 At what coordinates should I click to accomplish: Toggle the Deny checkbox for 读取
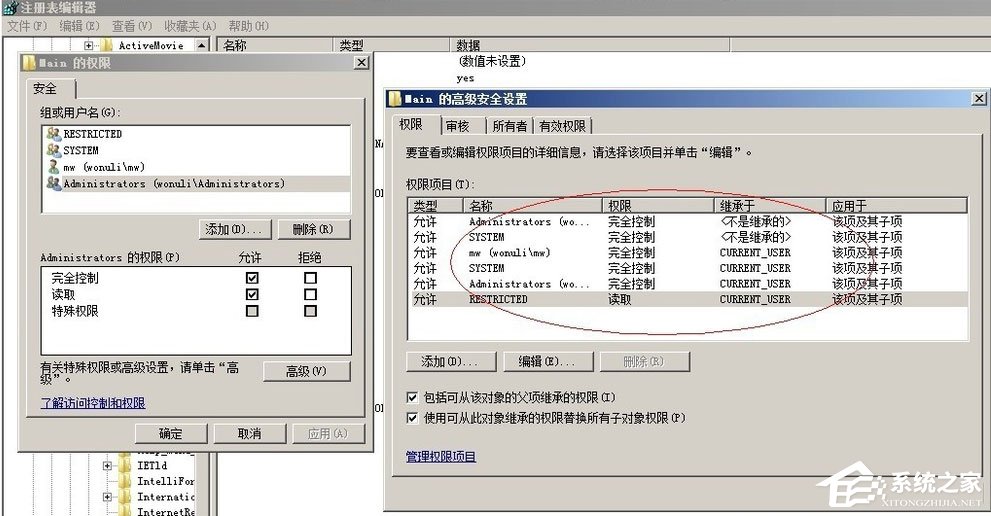pos(311,295)
